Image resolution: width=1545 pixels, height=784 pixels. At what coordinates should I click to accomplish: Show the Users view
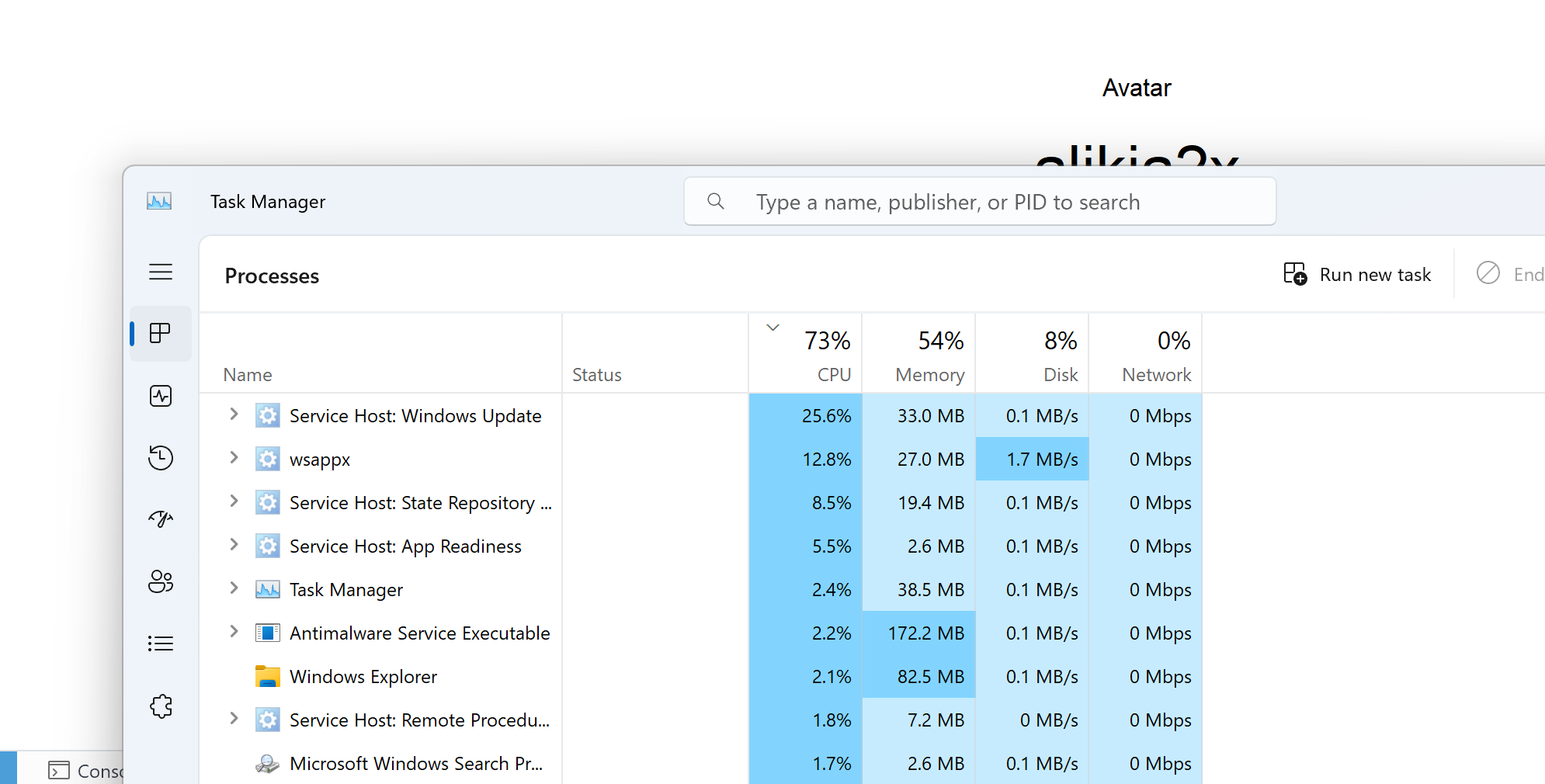[x=161, y=581]
